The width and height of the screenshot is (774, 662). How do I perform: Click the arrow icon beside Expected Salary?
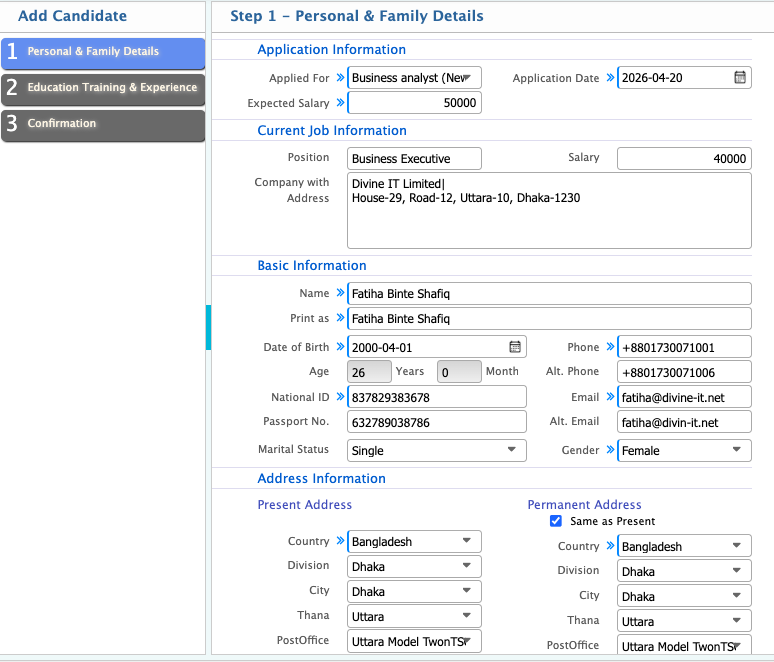340,103
